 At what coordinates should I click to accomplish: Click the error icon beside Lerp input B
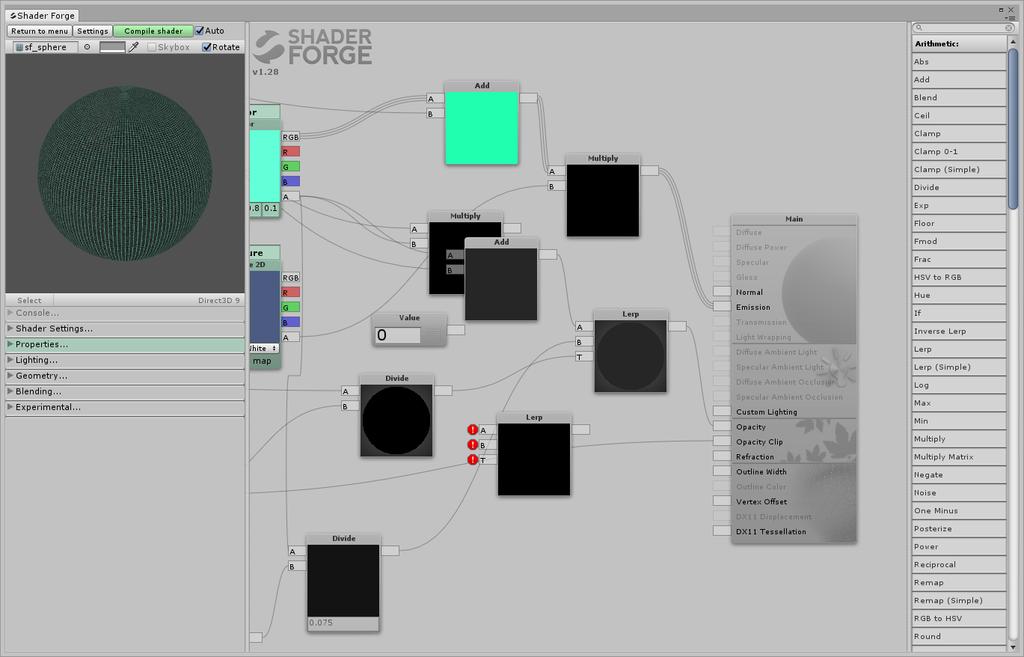[x=473, y=445]
